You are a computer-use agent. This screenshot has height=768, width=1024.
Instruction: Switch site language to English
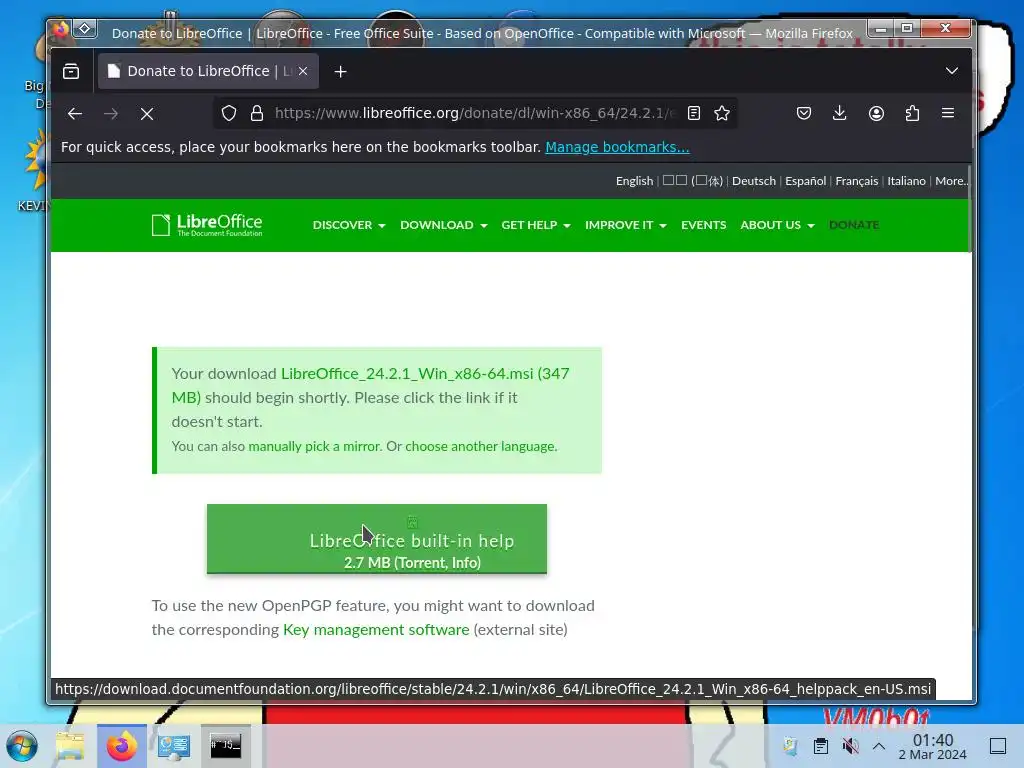pyautogui.click(x=634, y=181)
